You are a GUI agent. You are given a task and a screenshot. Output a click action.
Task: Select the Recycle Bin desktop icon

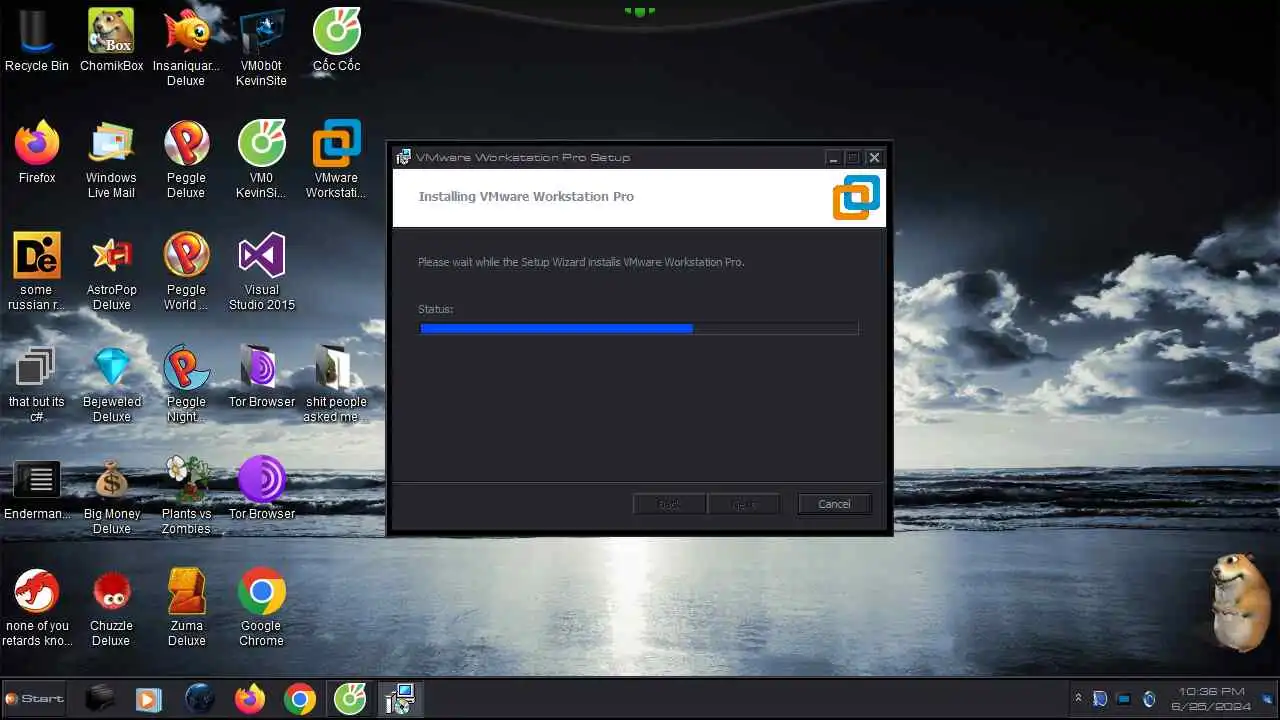click(37, 41)
